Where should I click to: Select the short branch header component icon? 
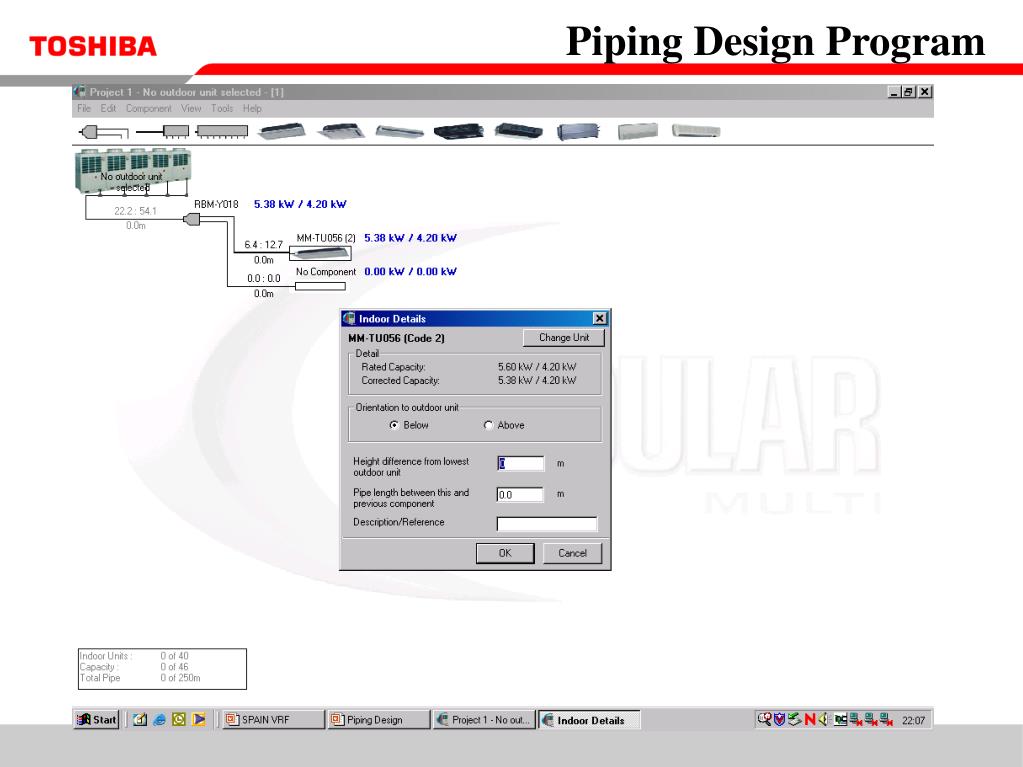pyautogui.click(x=162, y=132)
